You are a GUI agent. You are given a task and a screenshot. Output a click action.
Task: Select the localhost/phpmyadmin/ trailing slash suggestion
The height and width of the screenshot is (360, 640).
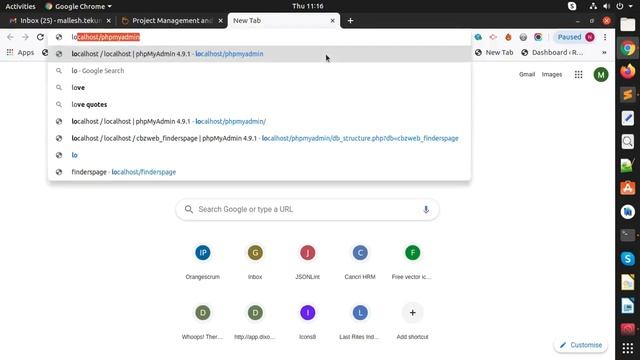coord(259,121)
